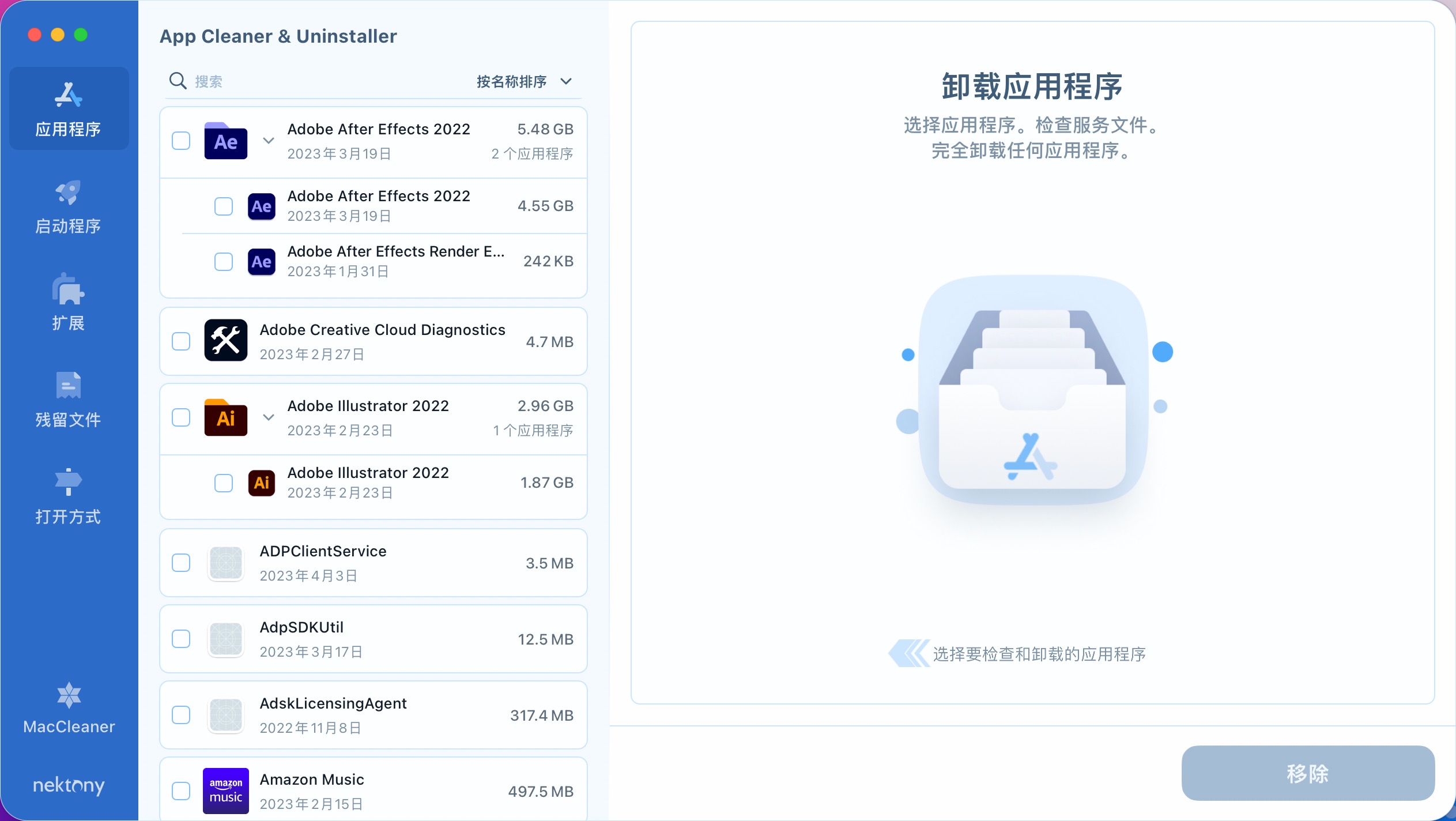The width and height of the screenshot is (1456, 821).
Task: Select the ADPClientService name text
Action: [323, 551]
